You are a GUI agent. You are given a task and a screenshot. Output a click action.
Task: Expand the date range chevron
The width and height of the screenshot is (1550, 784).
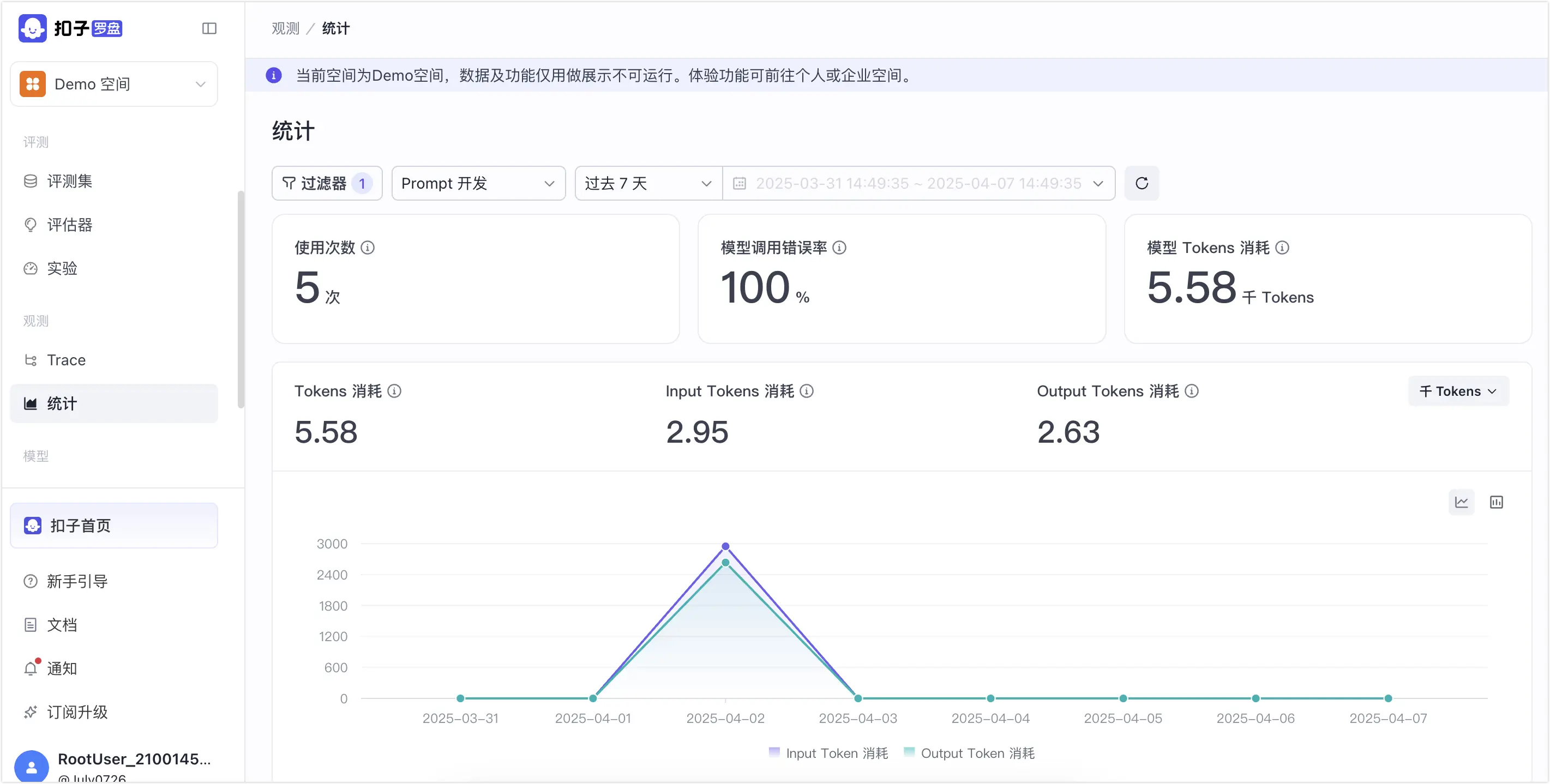(x=1098, y=183)
